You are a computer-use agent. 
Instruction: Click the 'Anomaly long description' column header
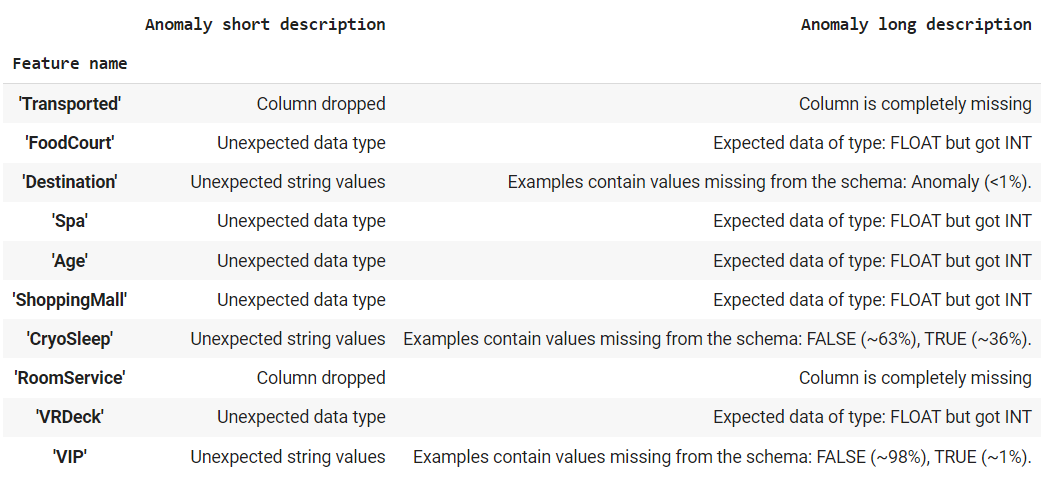915,24
